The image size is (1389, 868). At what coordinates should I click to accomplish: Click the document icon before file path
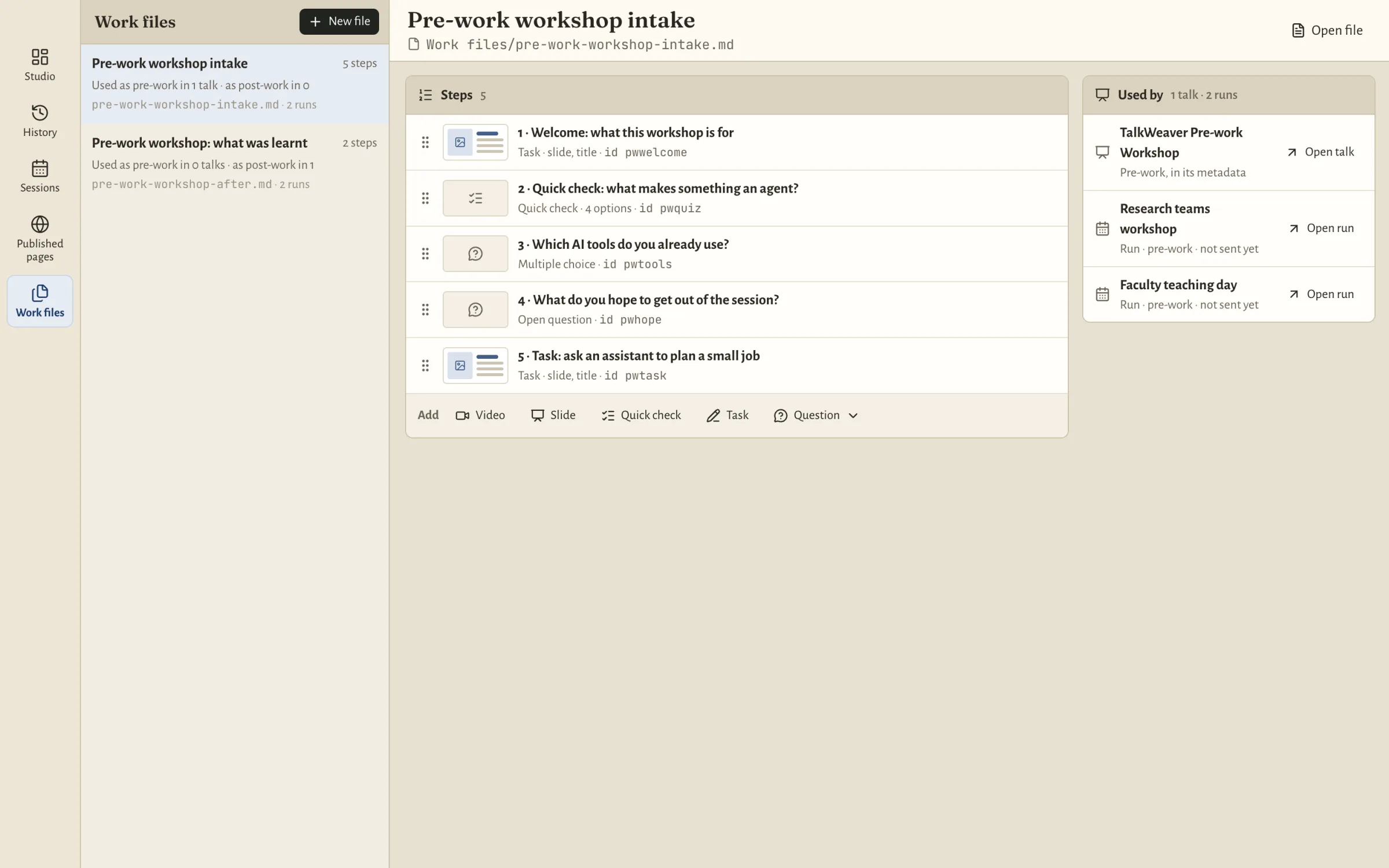pos(414,45)
